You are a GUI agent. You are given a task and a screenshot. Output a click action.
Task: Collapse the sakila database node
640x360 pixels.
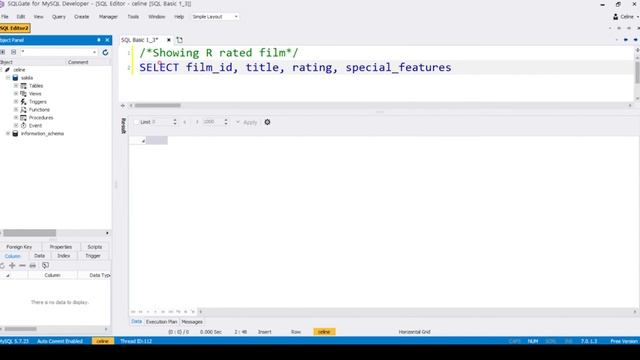point(8,78)
